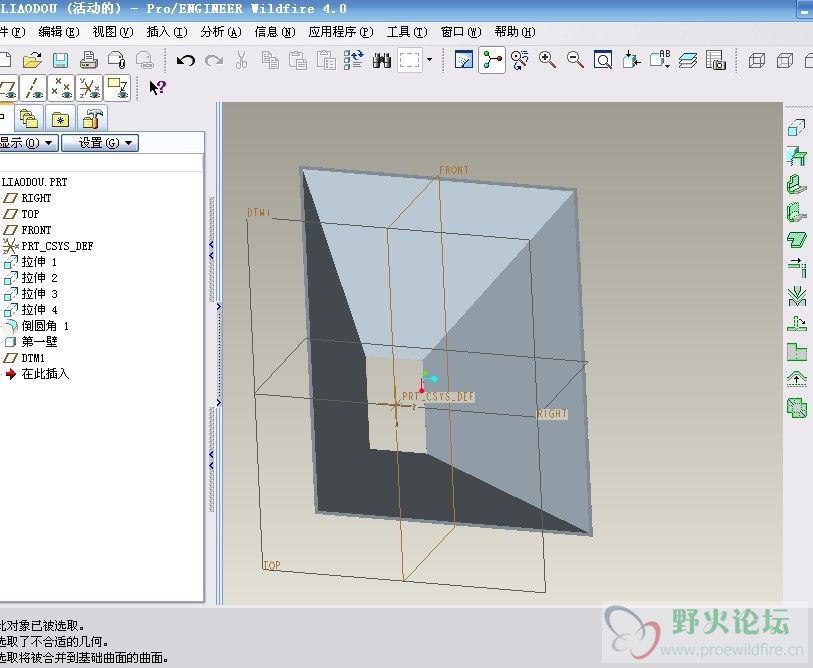Open the 帮助(H) menu
This screenshot has height=668, width=813.
515,32
